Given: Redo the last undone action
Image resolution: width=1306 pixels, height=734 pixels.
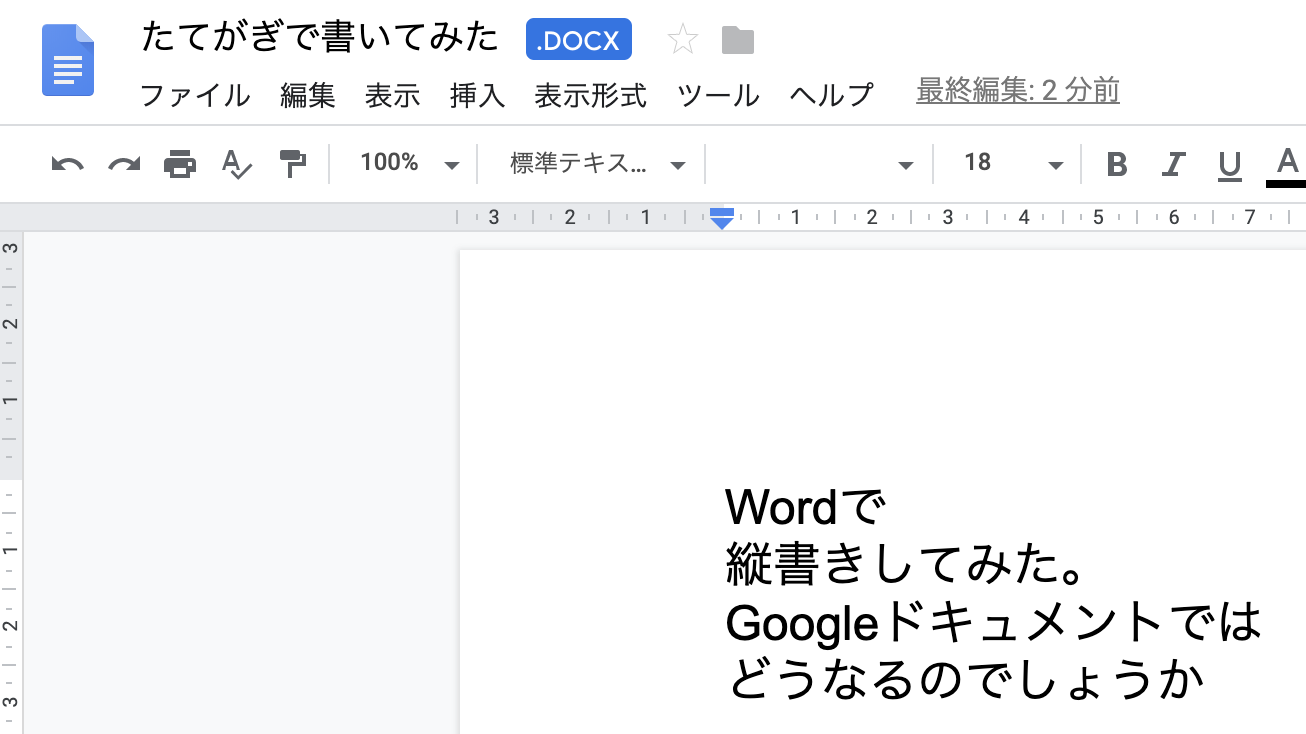Looking at the screenshot, I should [124, 164].
